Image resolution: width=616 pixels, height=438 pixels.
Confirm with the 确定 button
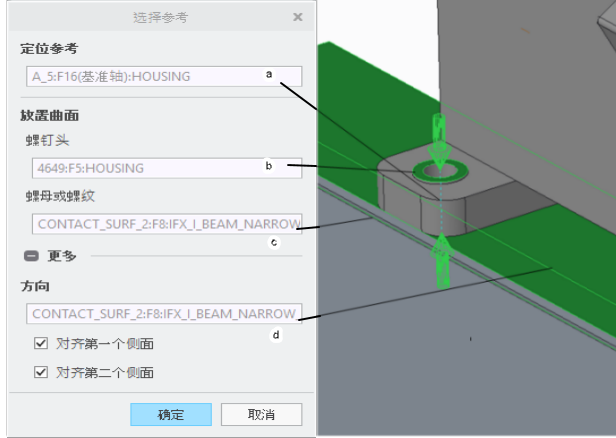171,415
